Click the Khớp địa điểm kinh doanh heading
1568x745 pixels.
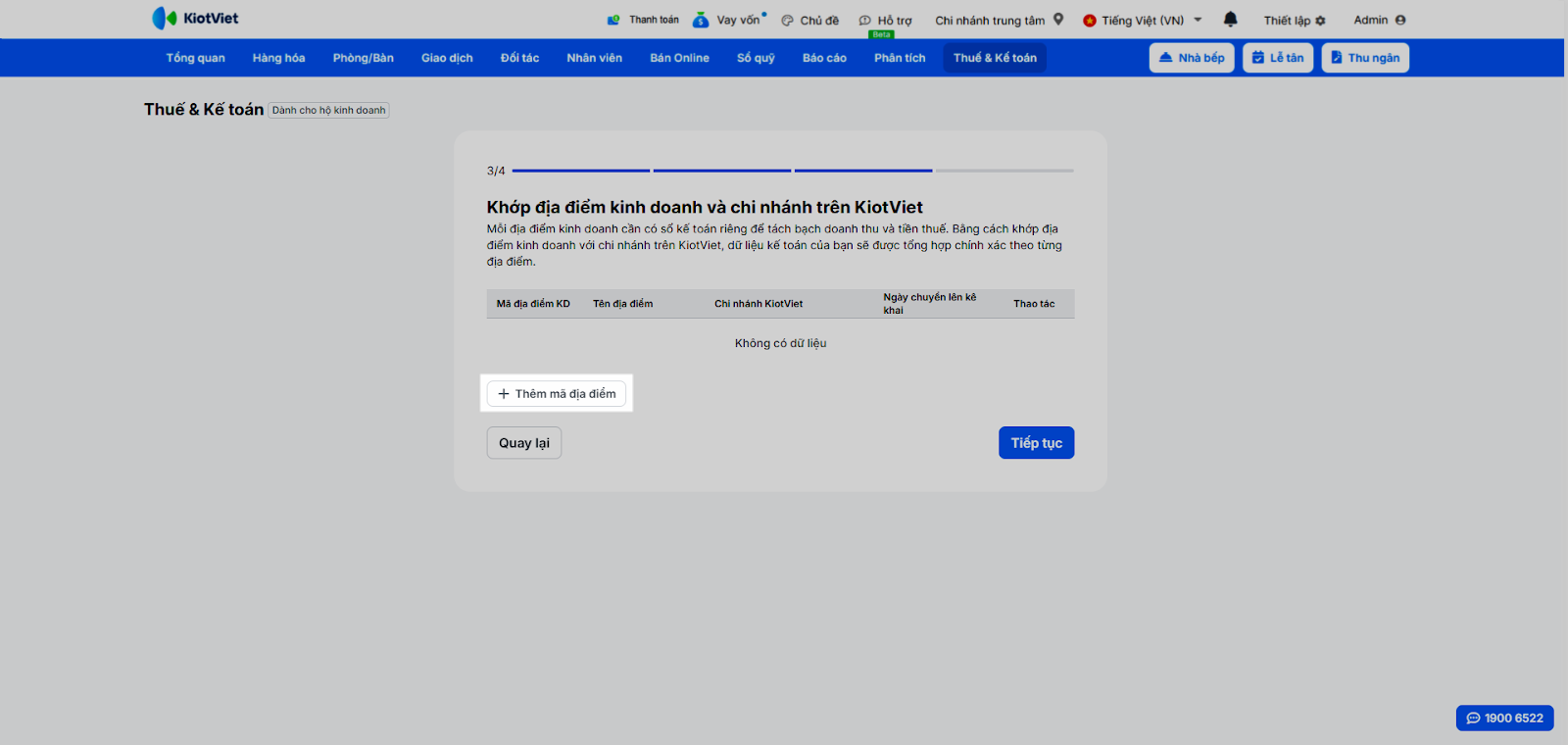point(705,207)
